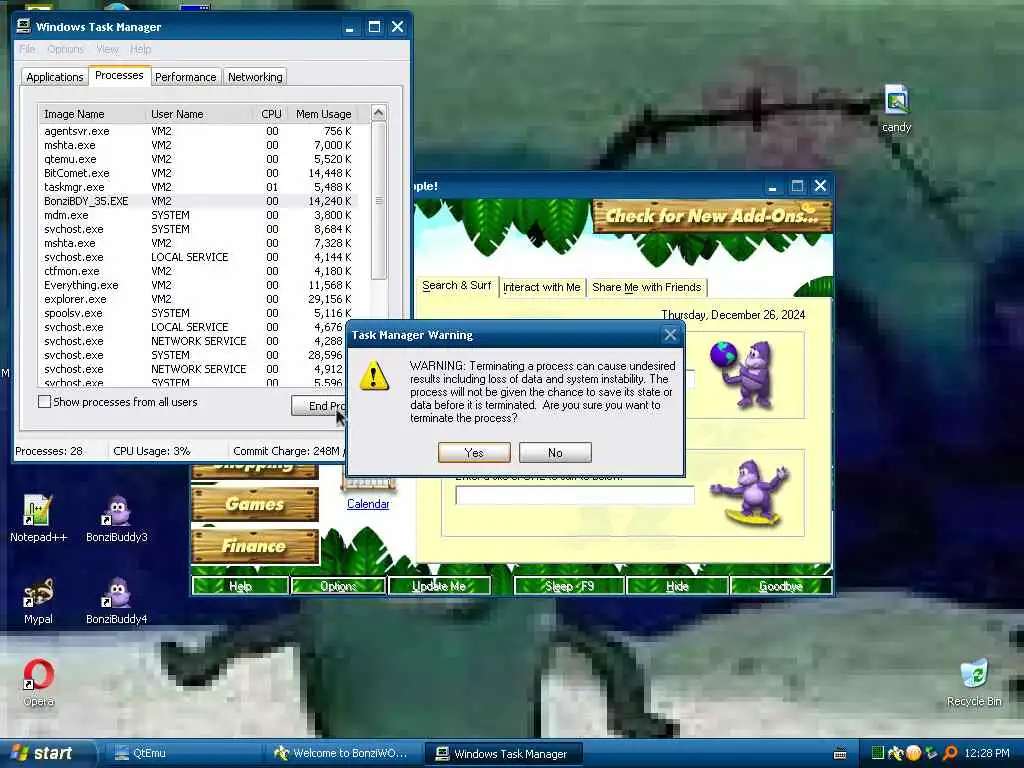Click Bonzi Options button
Image resolution: width=1024 pixels, height=768 pixels.
[x=338, y=586]
